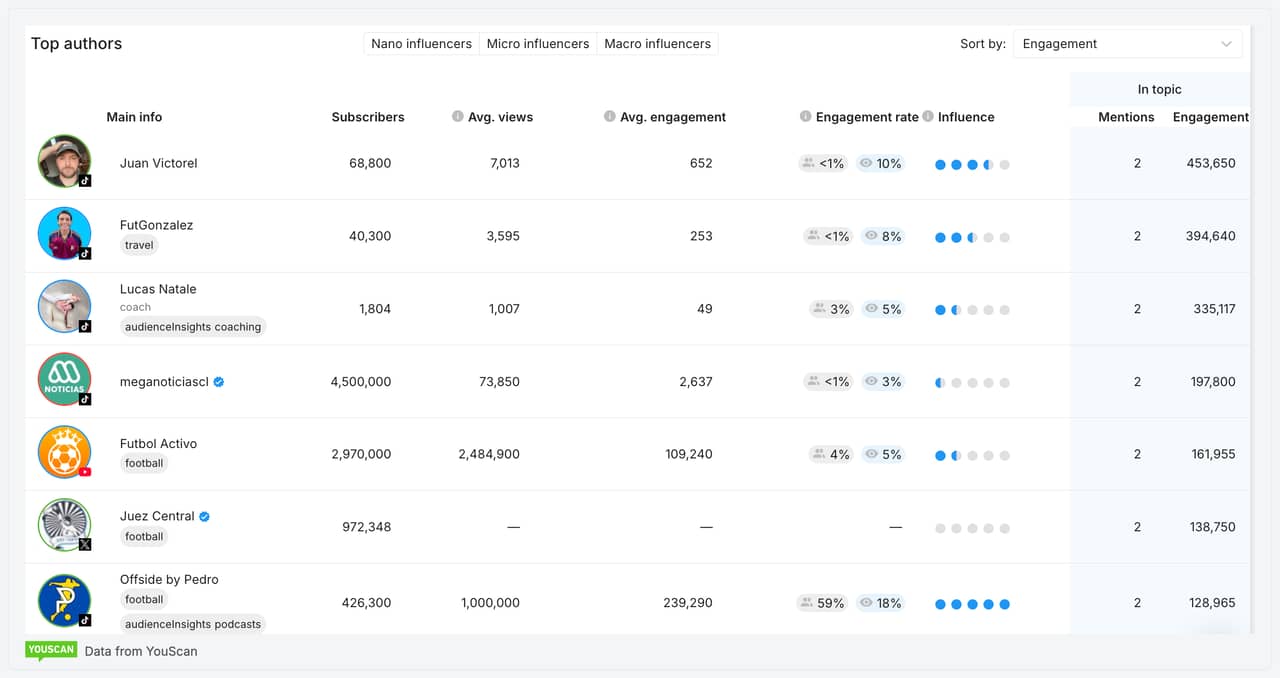
Task: Open the FutGonzalez author name
Action: (x=156, y=225)
